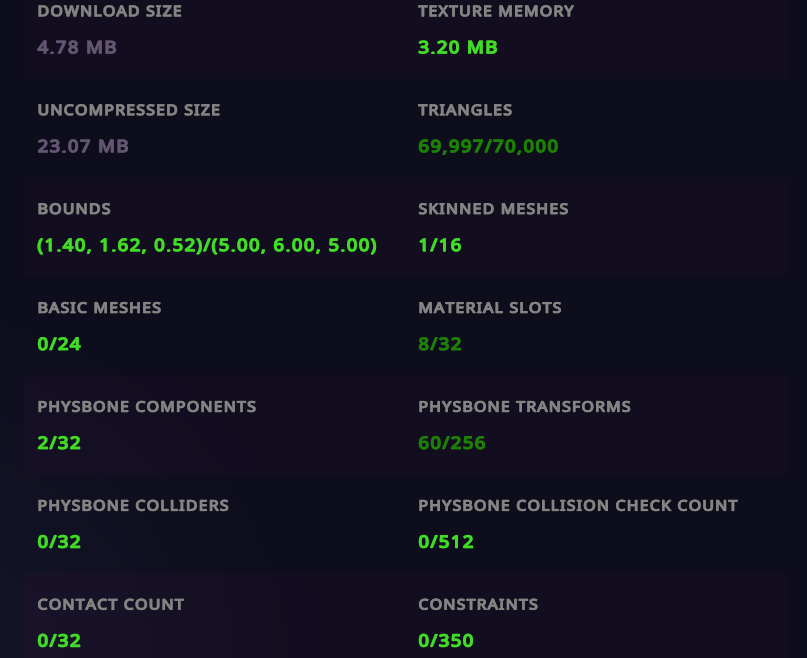
Task: Select the PHYSBONE COMPONENTS label
Action: pos(147,407)
